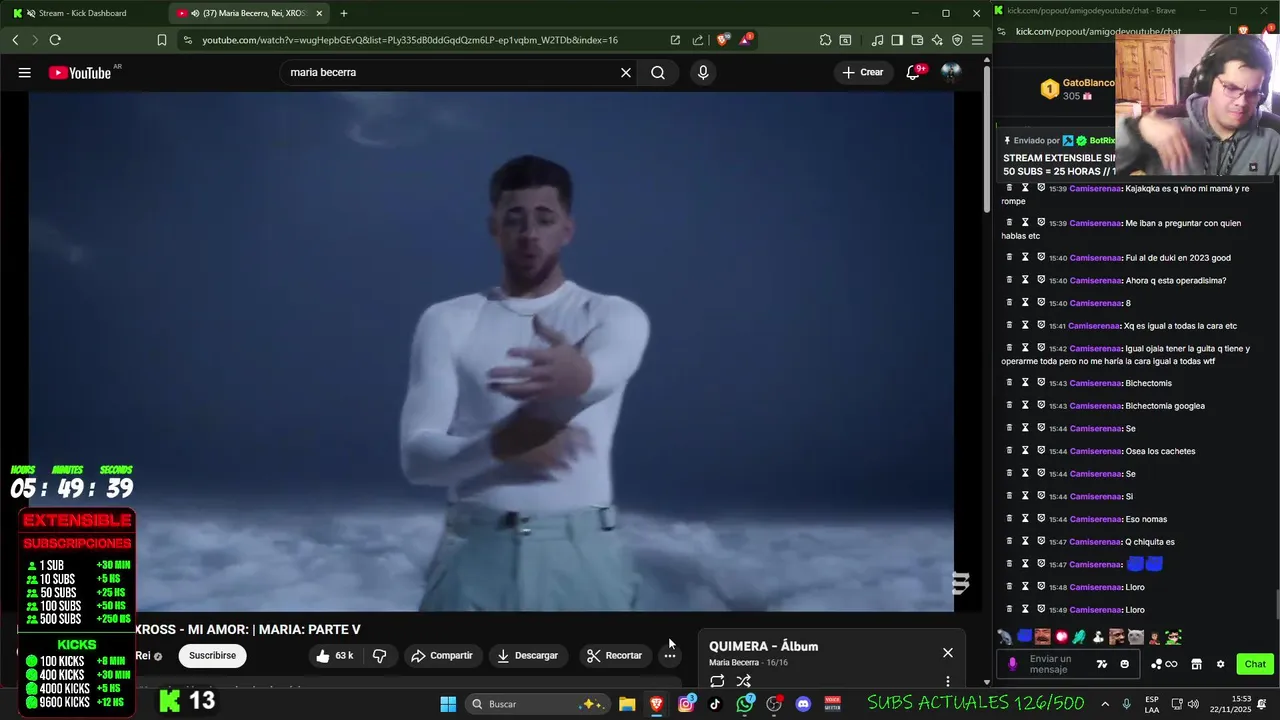Bookmark this page in Brave
The height and width of the screenshot is (720, 1280).
(x=162, y=40)
